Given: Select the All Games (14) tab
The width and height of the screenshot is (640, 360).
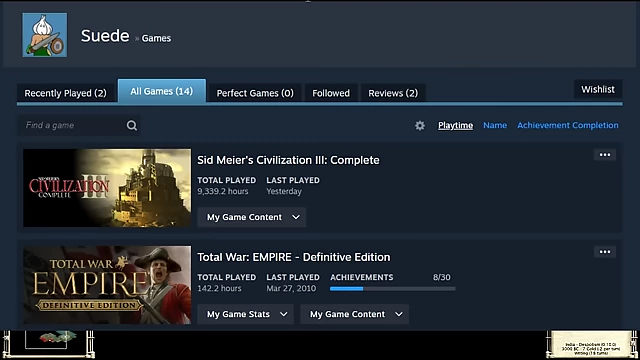Looking at the screenshot, I should 162,91.
